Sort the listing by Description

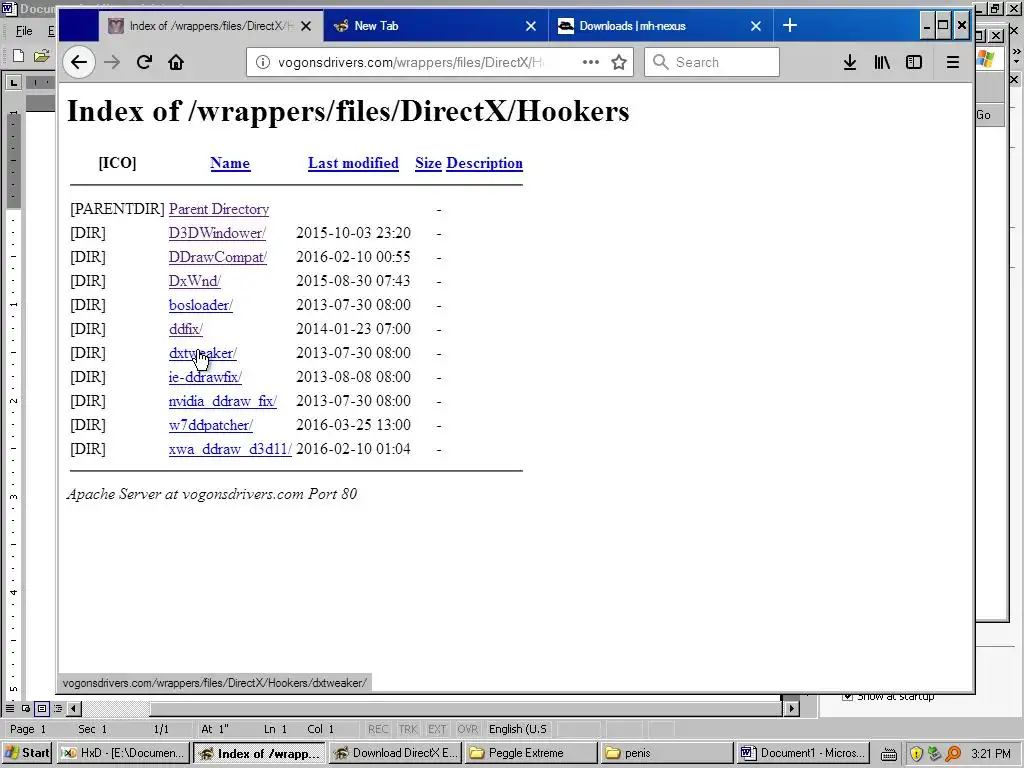click(x=485, y=163)
